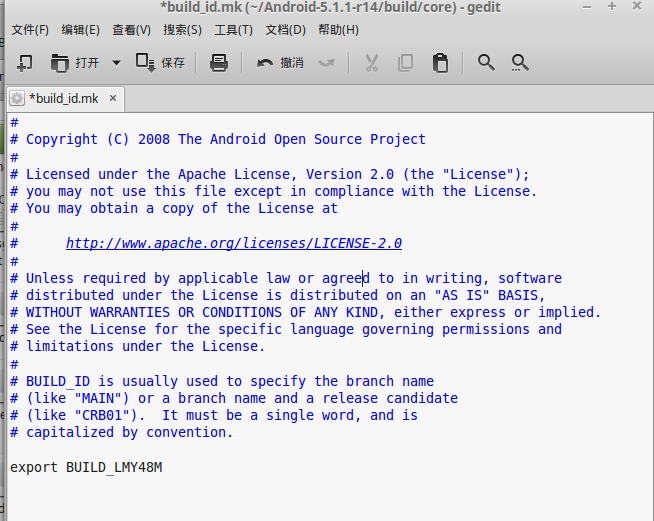Screen dimensions: 654x521
Task: Click the 'Unless required by applicable law' line
Action: click(286, 278)
